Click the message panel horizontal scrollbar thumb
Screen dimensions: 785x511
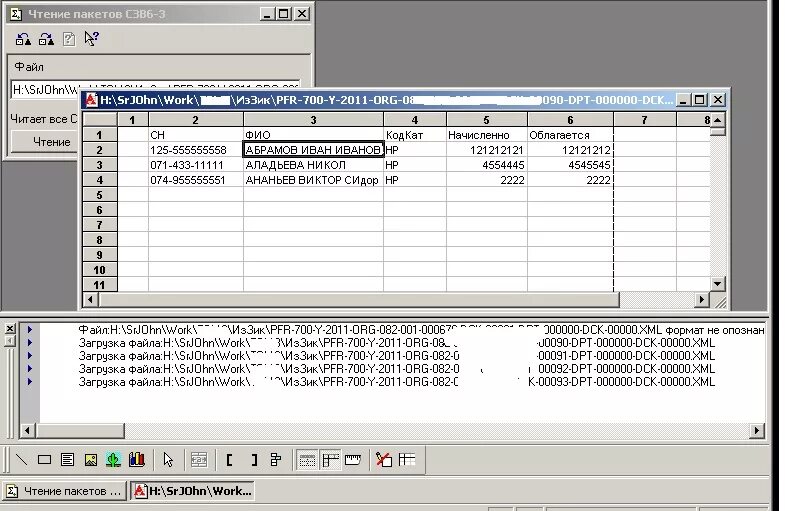coord(80,430)
